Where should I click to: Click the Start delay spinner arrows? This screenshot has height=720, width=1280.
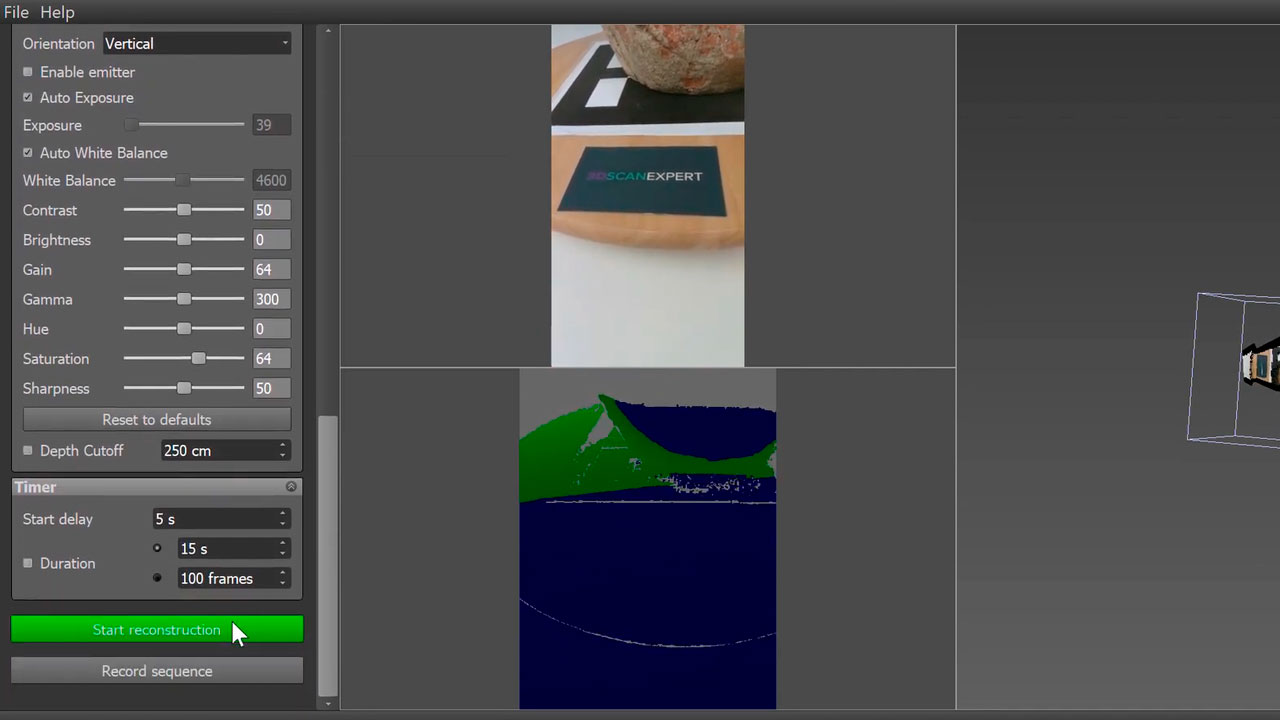pos(283,519)
